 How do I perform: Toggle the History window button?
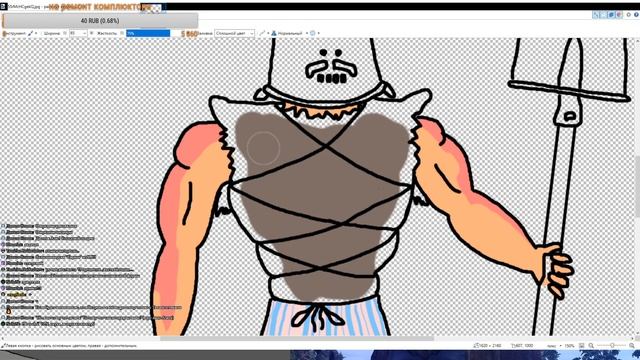604,15
